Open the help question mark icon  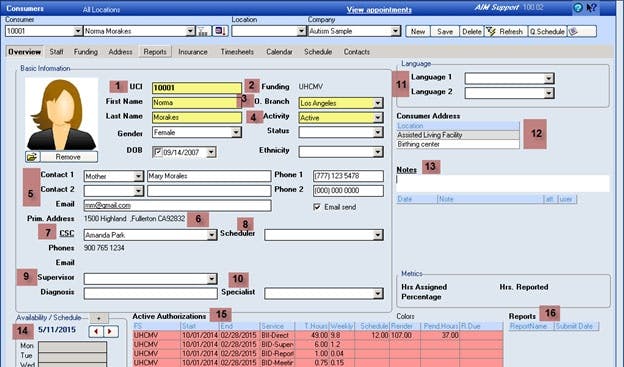click(578, 8)
